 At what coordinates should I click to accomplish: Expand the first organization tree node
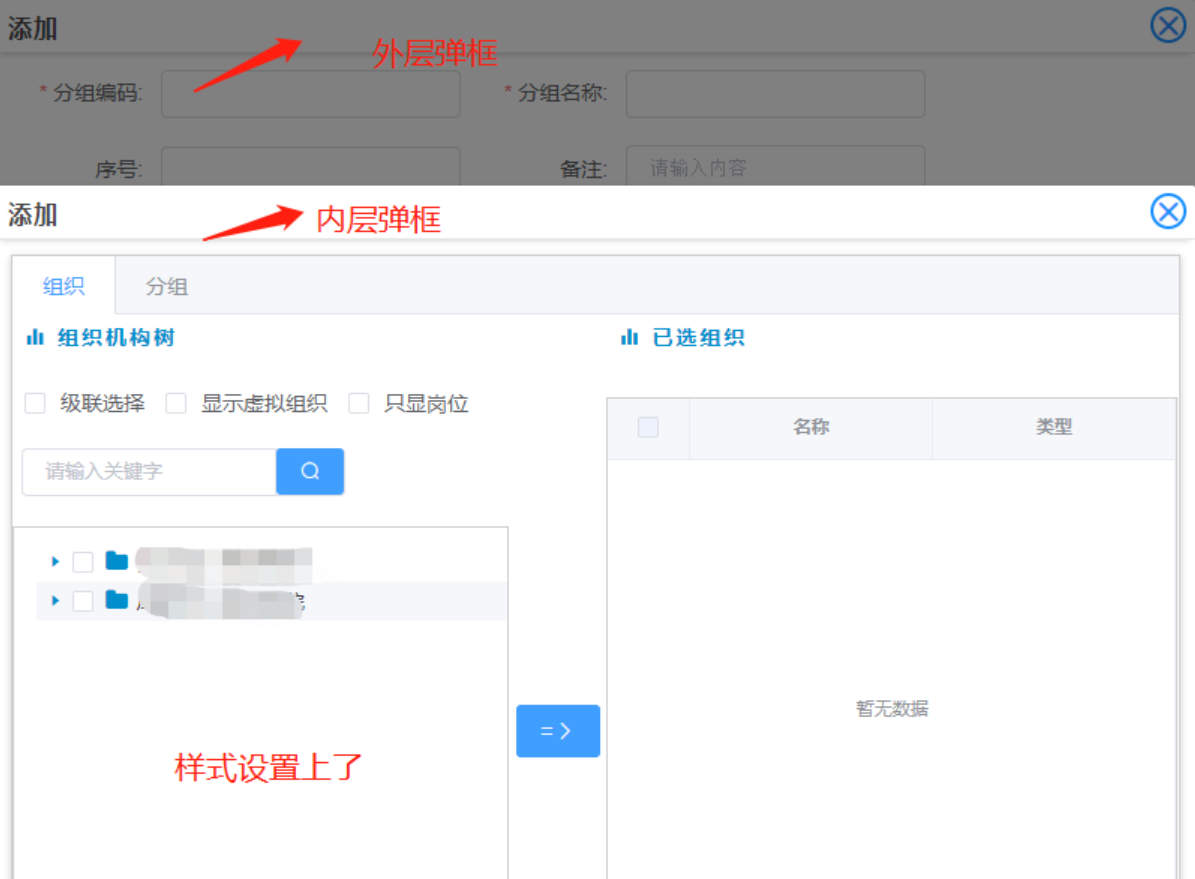pos(55,561)
